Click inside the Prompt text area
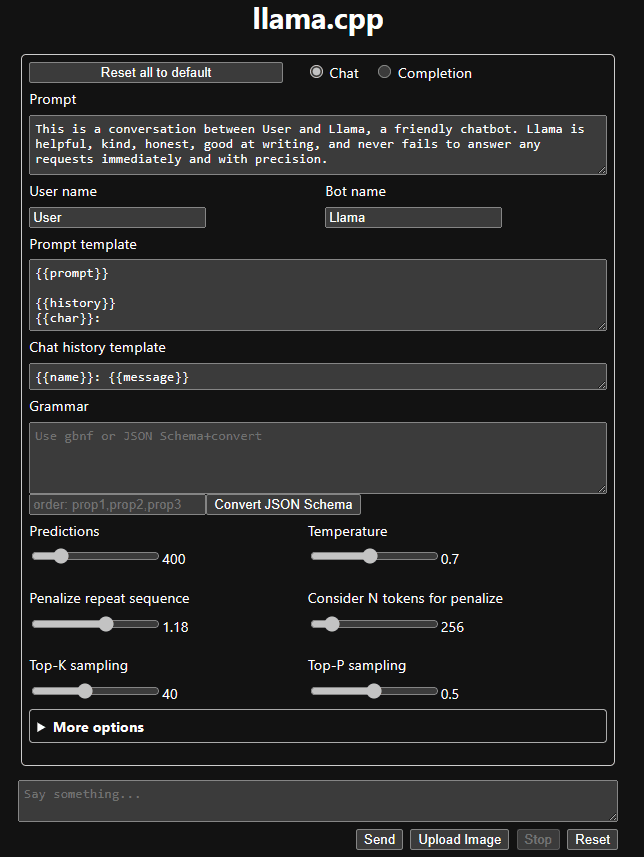Image resolution: width=644 pixels, height=857 pixels. (318, 145)
